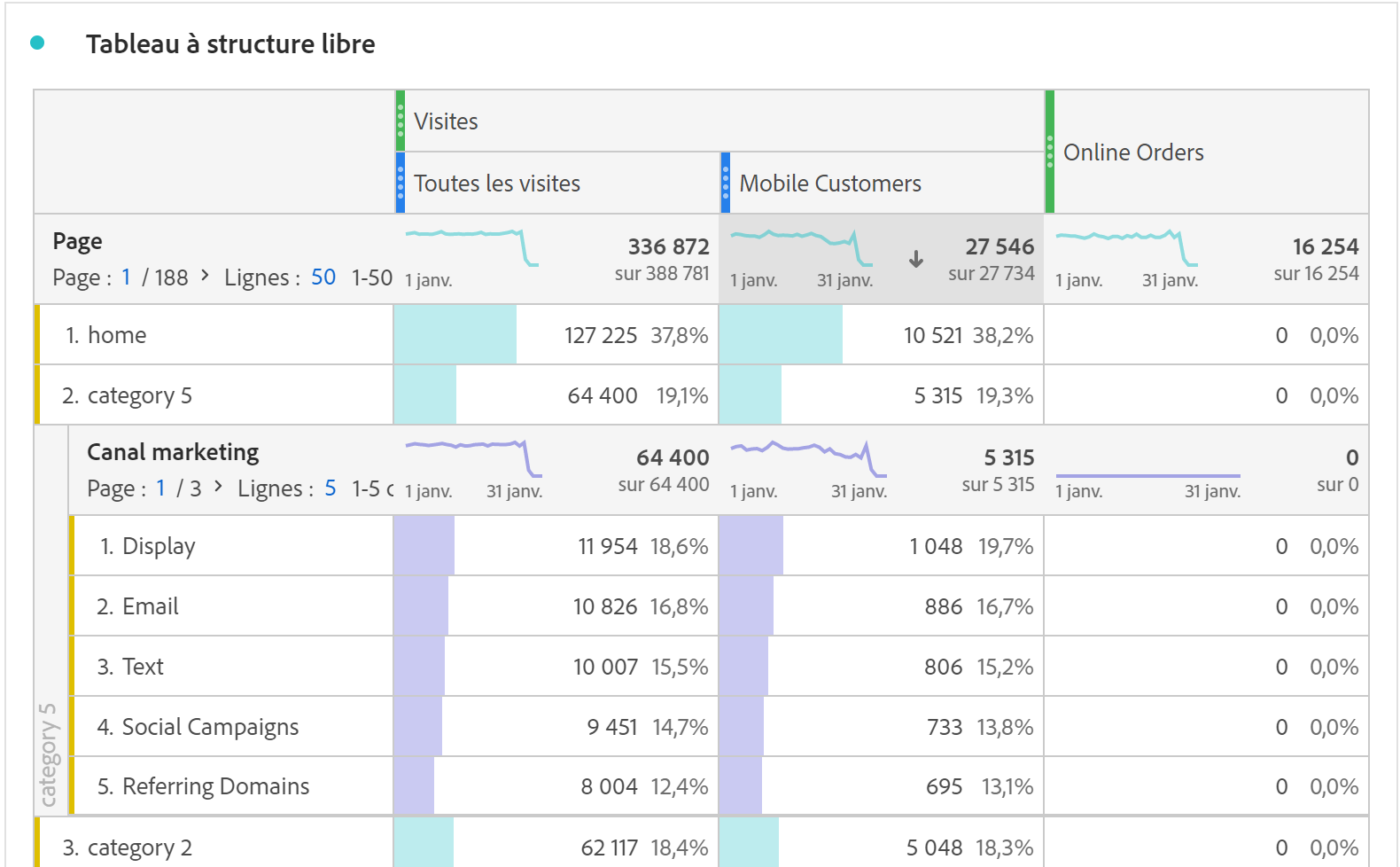
Task: Click the Text mobile value 806
Action: coord(944,667)
